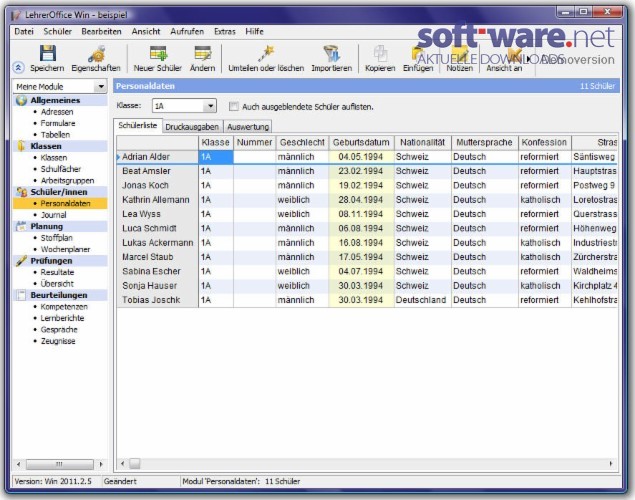
Task: Click the Speichern floppy disk icon
Action: pyautogui.click(x=47, y=53)
